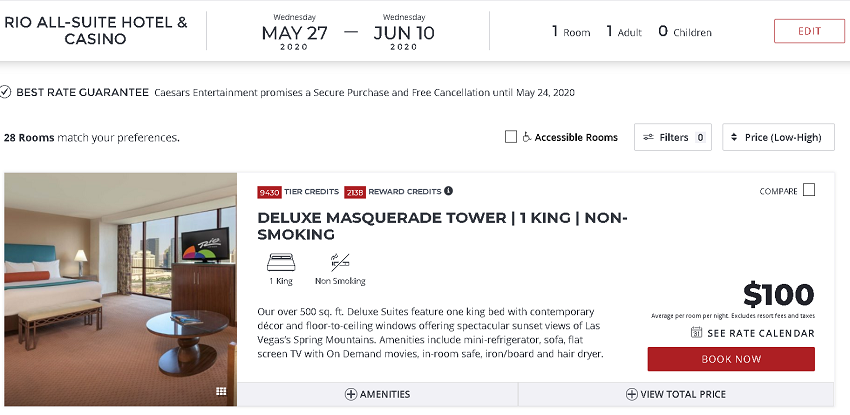Viewport: 850px width, 415px height.
Task: Click the Best Rate Guarantee checkmark icon
Action: pyautogui.click(x=6, y=92)
